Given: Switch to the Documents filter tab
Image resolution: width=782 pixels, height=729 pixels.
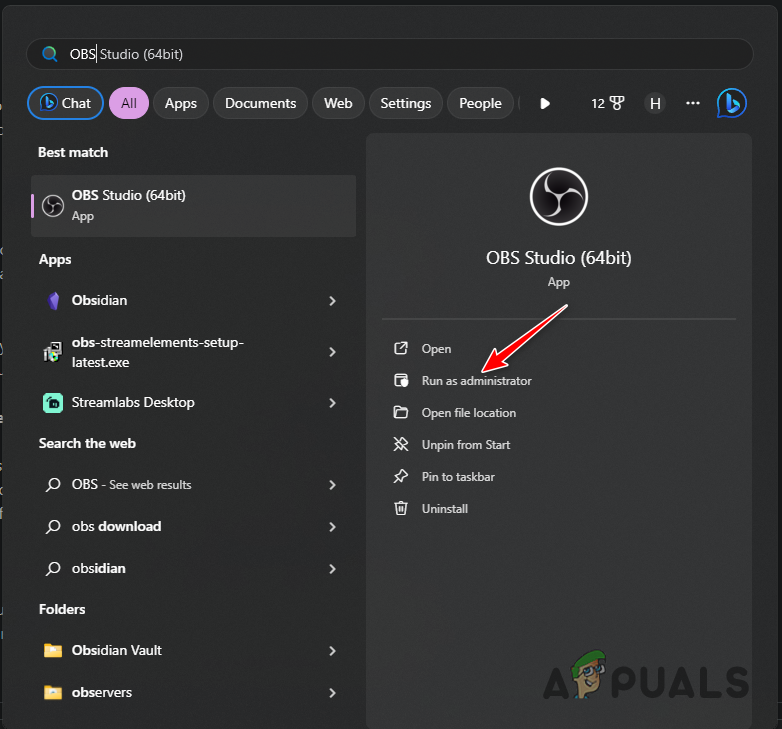Looking at the screenshot, I should [260, 103].
